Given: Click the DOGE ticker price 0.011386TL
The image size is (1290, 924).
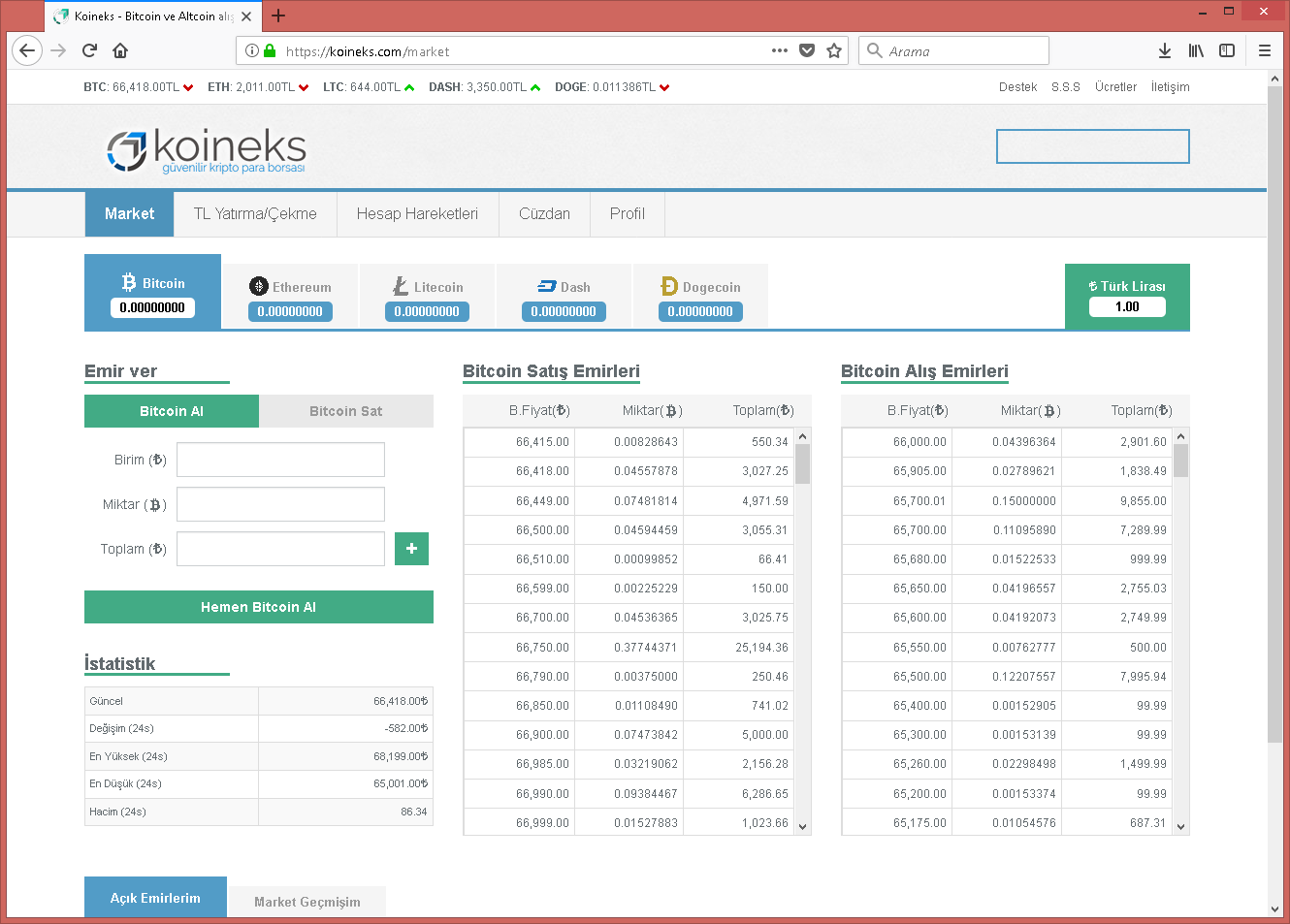Looking at the screenshot, I should click(624, 87).
